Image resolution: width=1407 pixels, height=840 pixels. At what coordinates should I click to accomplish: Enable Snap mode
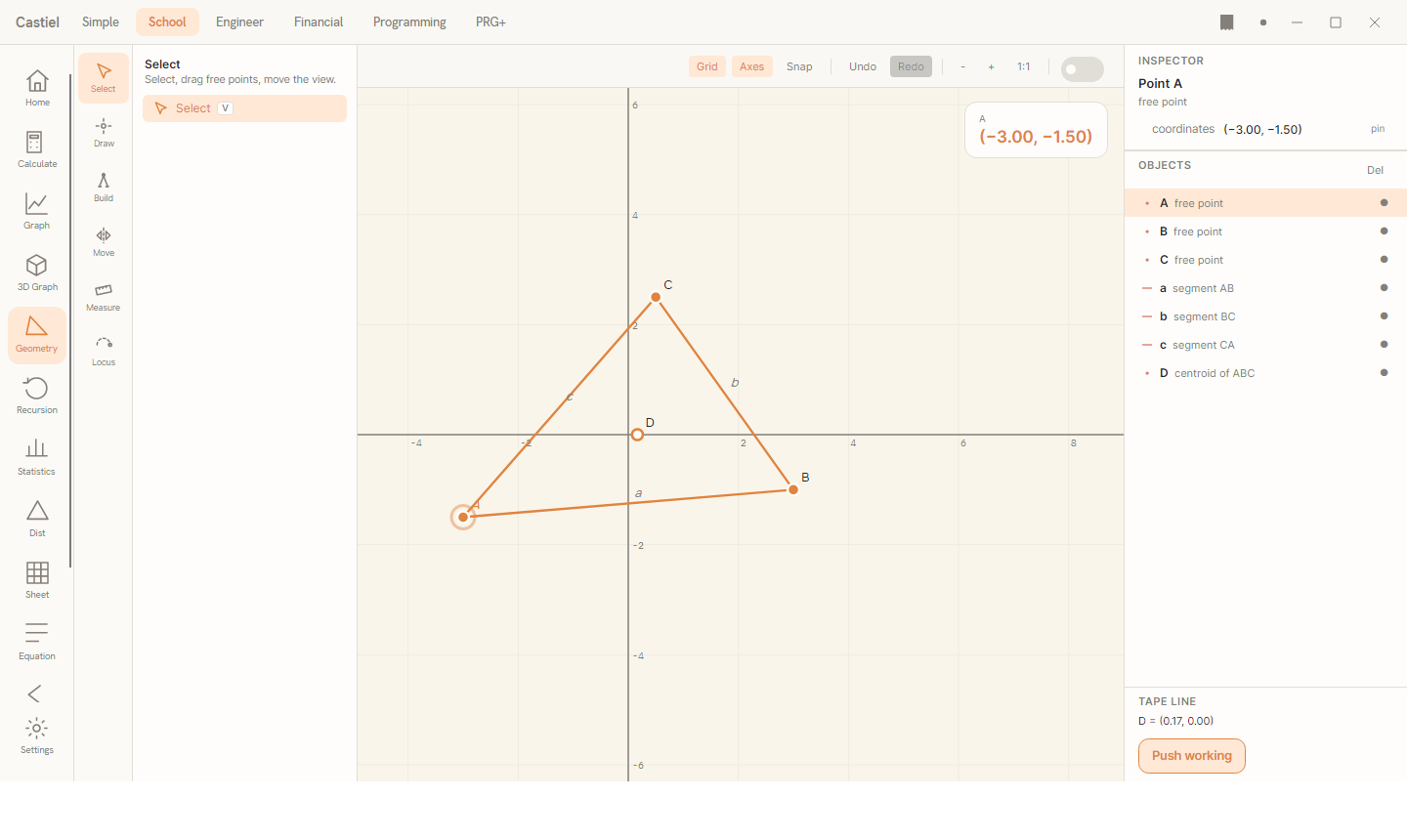tap(799, 66)
